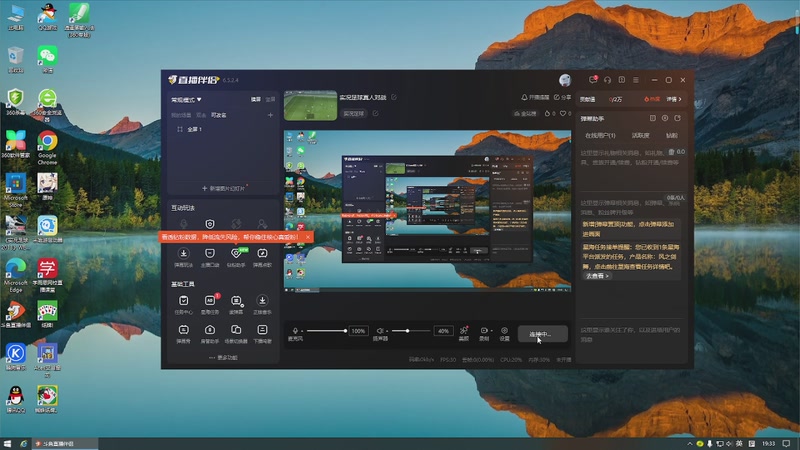Click the shield icon under 互动玩法
Screen dimensions: 800x450
[x=210, y=224]
